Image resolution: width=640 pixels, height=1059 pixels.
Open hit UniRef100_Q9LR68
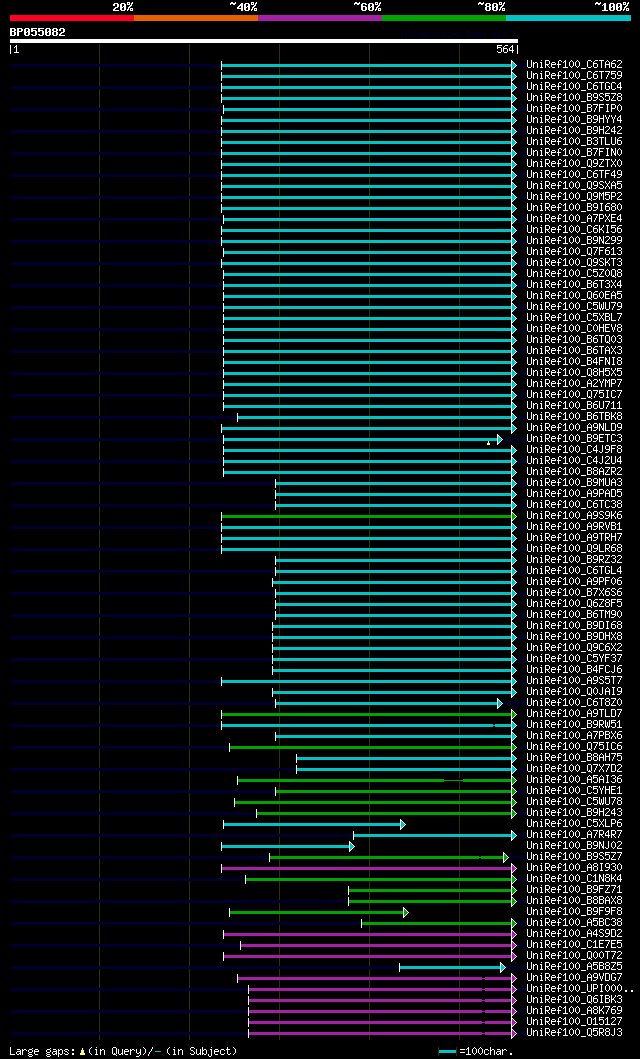[575, 548]
